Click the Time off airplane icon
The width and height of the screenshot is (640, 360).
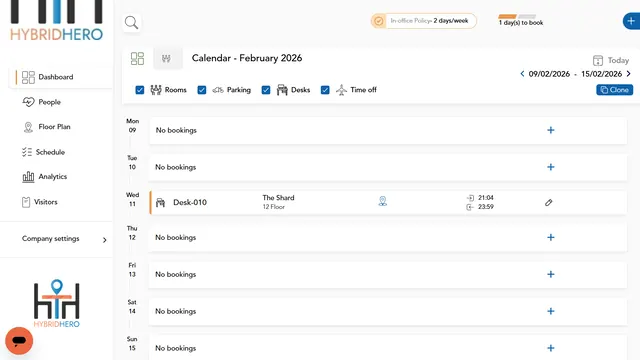(x=341, y=90)
